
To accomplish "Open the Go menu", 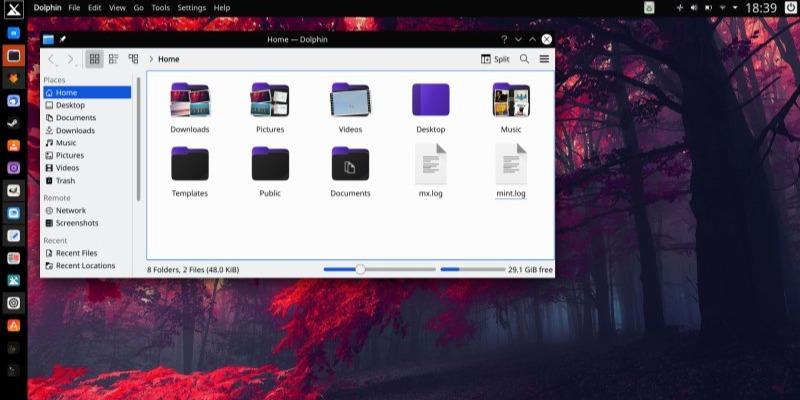I will [x=138, y=8].
